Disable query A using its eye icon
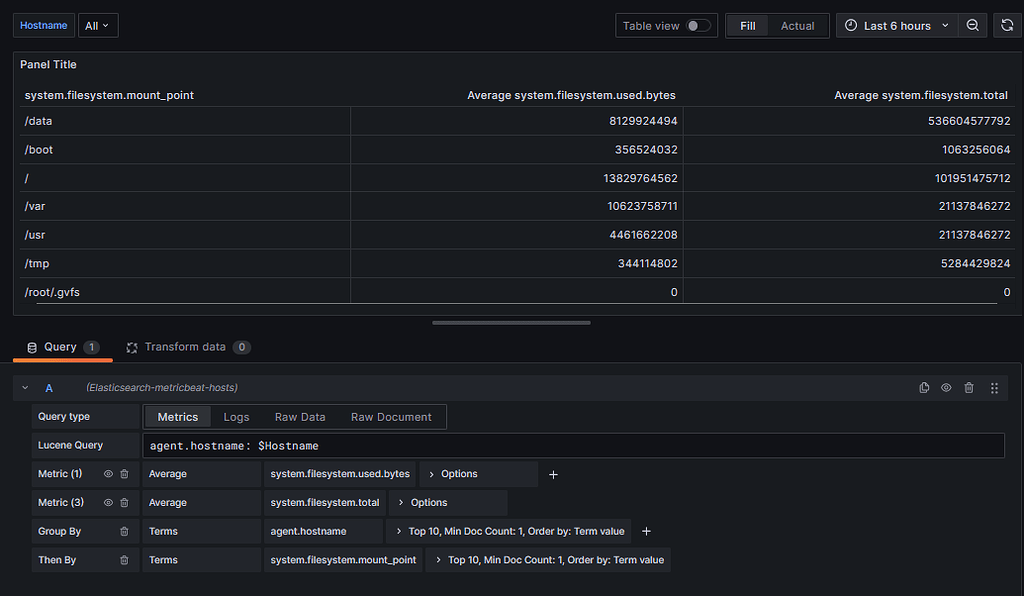This screenshot has width=1024, height=596. pyautogui.click(x=946, y=387)
